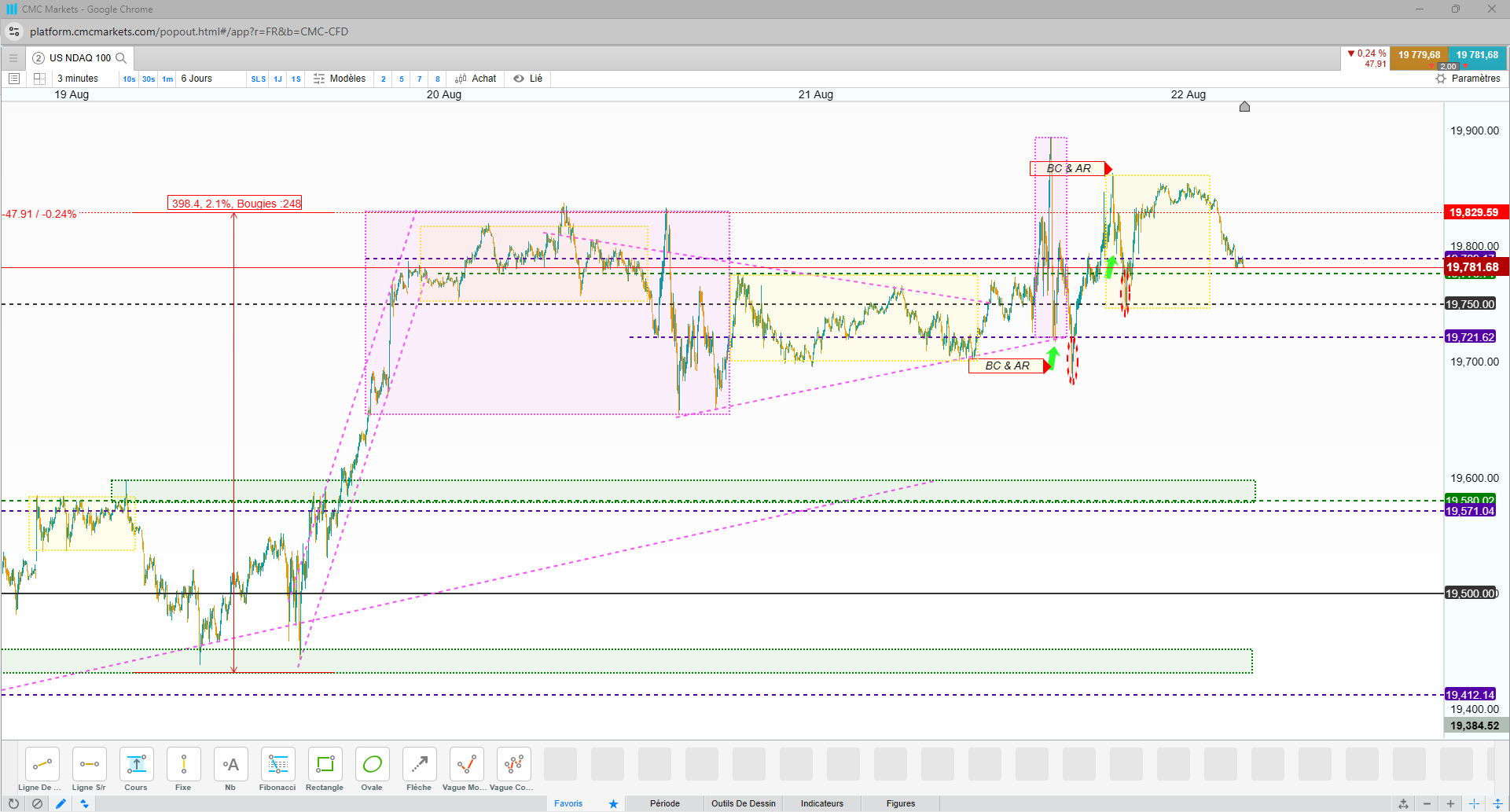The width and height of the screenshot is (1510, 812).
Task: Switch to the Favoris tab
Action: (x=568, y=803)
